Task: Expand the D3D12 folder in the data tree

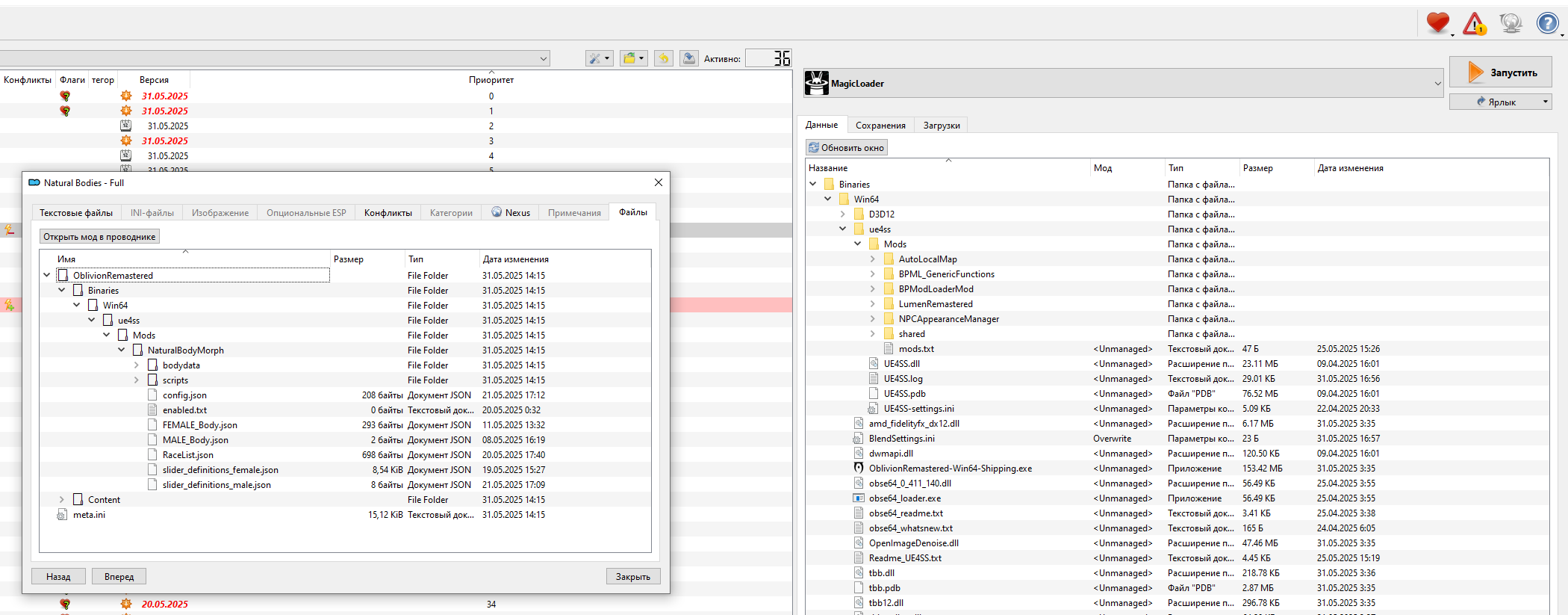Action: point(843,214)
